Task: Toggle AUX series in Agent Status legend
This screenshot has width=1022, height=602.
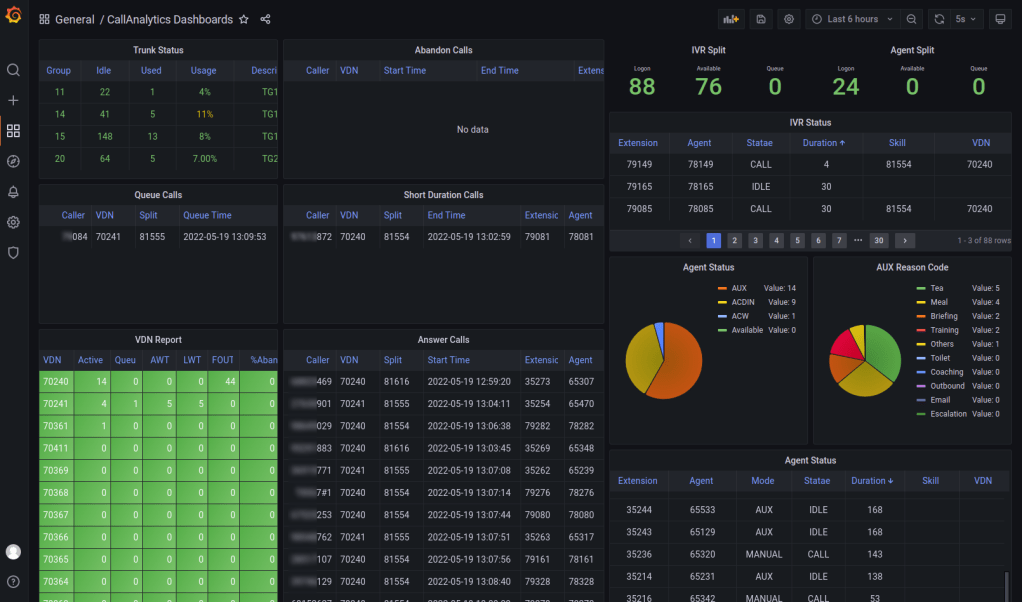Action: 739,288
